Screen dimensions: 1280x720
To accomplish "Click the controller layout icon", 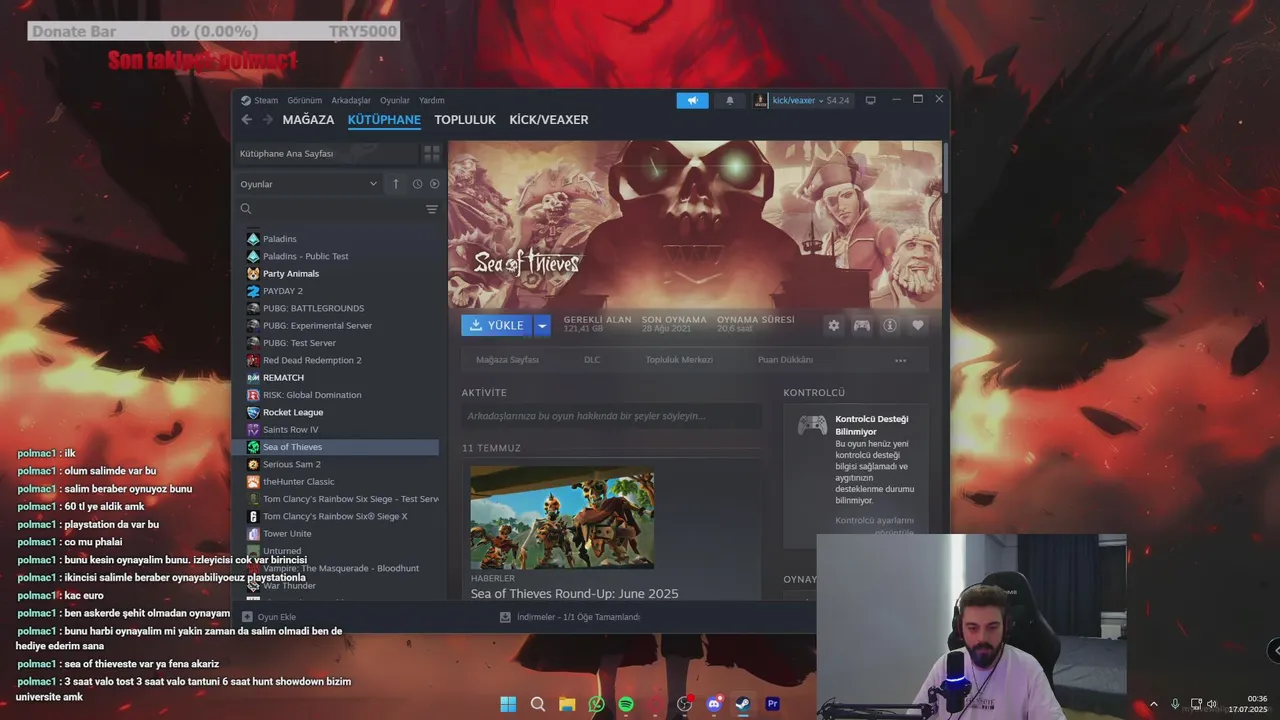I will point(862,325).
